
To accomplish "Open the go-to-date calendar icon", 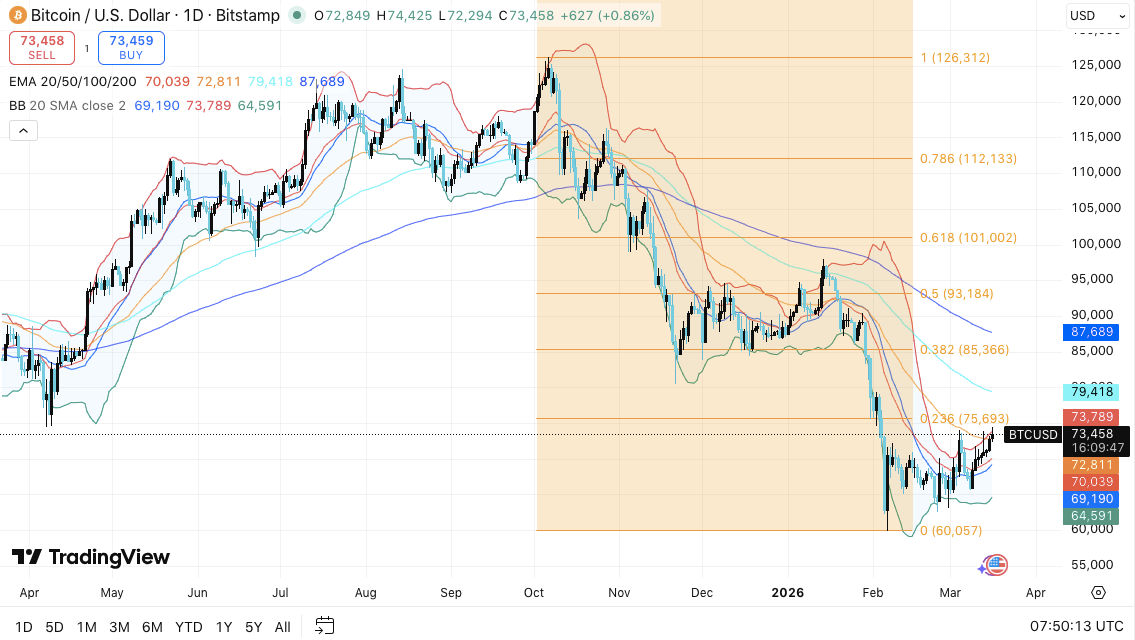I will 324,626.
